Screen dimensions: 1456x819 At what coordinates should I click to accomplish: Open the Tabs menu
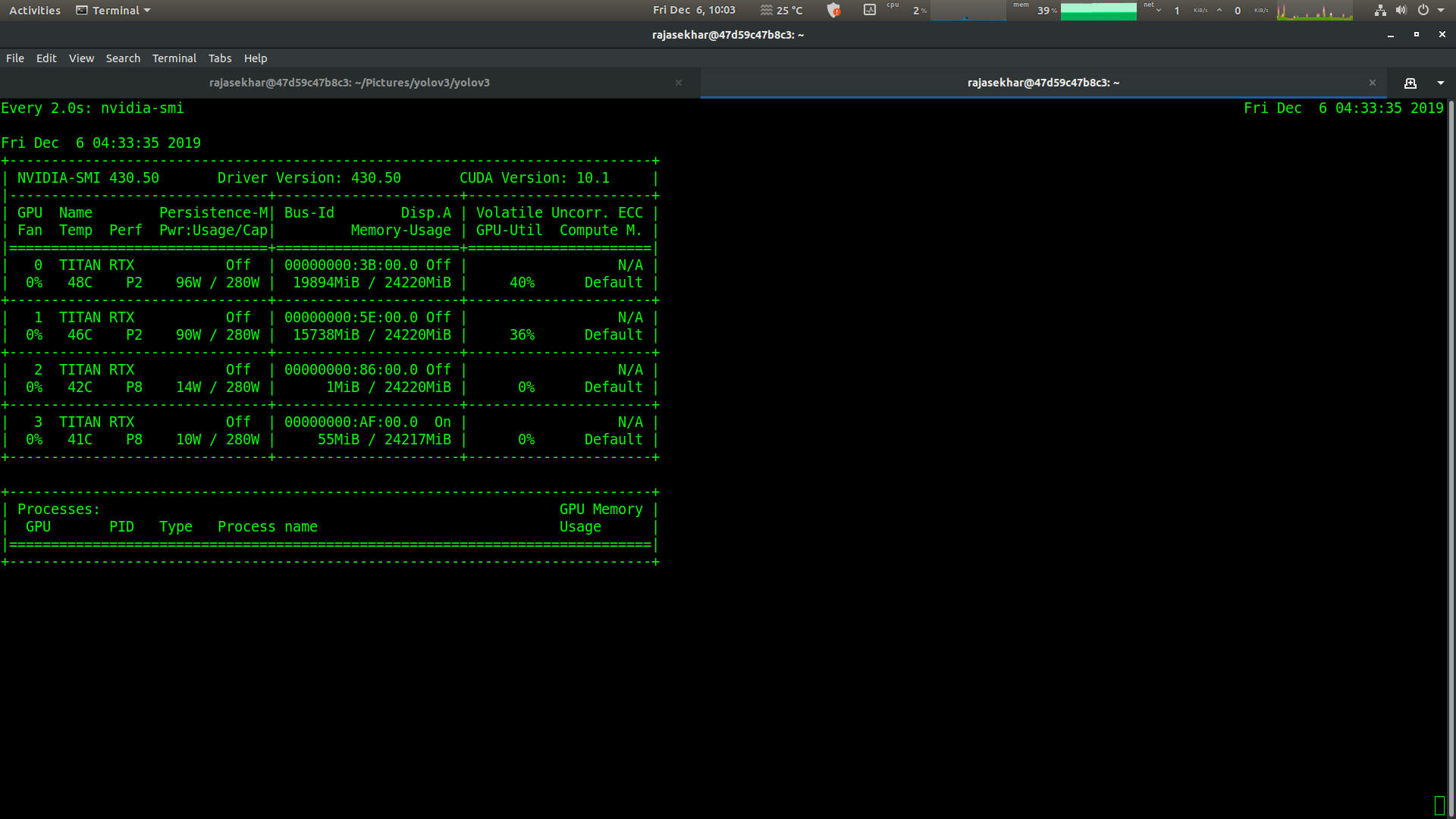[x=220, y=58]
